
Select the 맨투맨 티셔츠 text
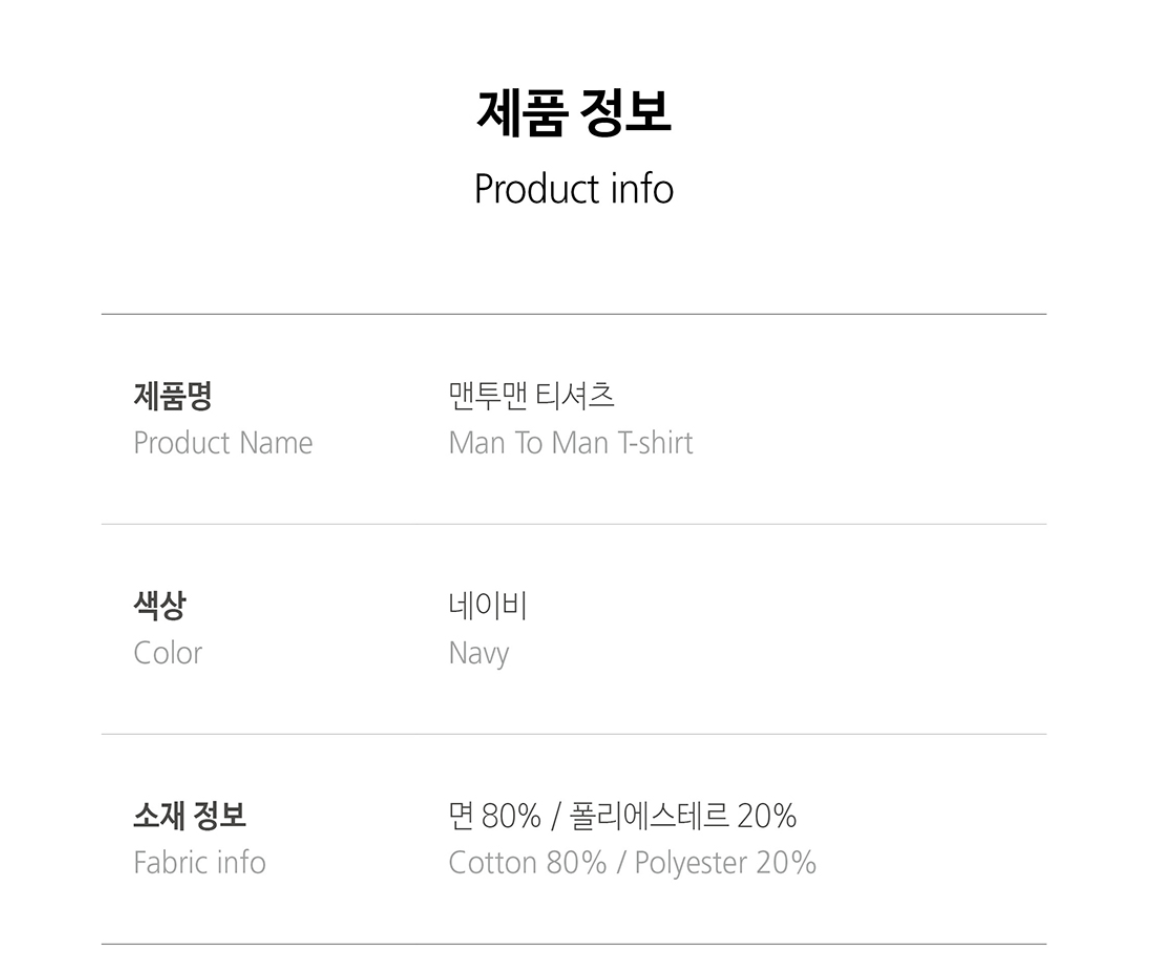[x=531, y=397]
